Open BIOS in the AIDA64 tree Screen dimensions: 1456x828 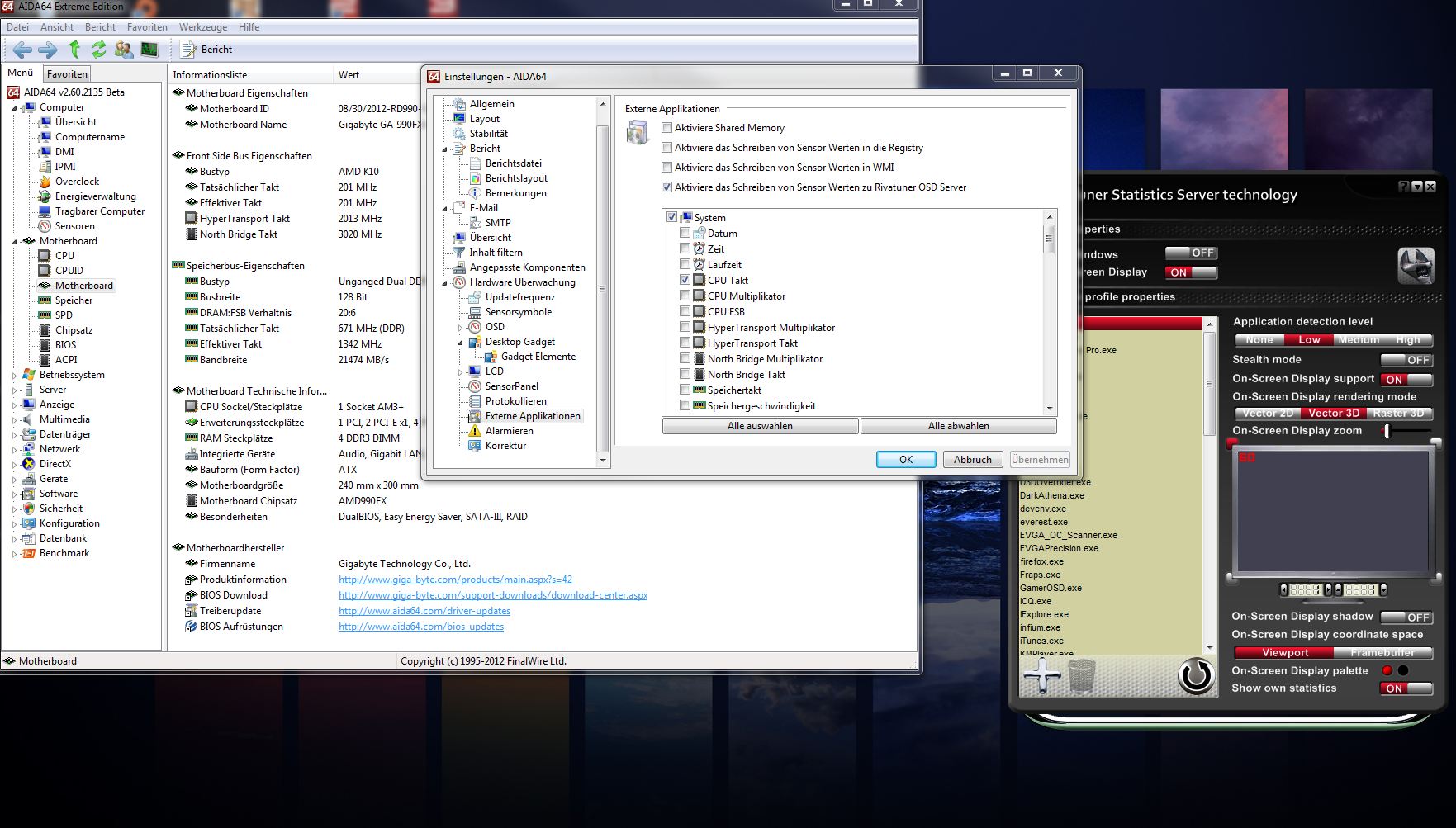(x=65, y=345)
